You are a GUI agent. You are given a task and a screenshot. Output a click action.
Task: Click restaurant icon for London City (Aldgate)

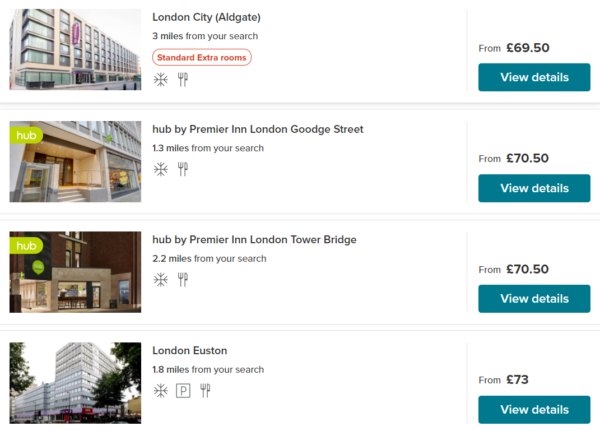click(x=183, y=79)
